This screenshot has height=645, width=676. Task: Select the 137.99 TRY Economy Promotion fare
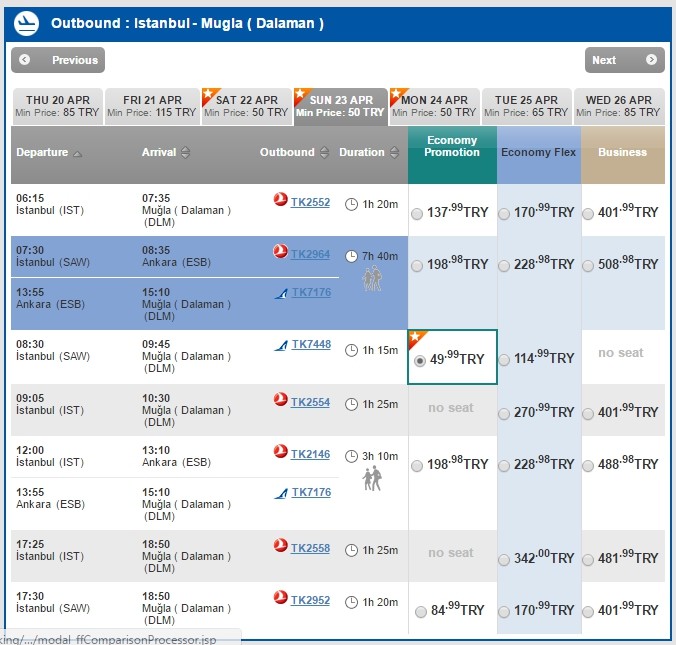[x=416, y=213]
